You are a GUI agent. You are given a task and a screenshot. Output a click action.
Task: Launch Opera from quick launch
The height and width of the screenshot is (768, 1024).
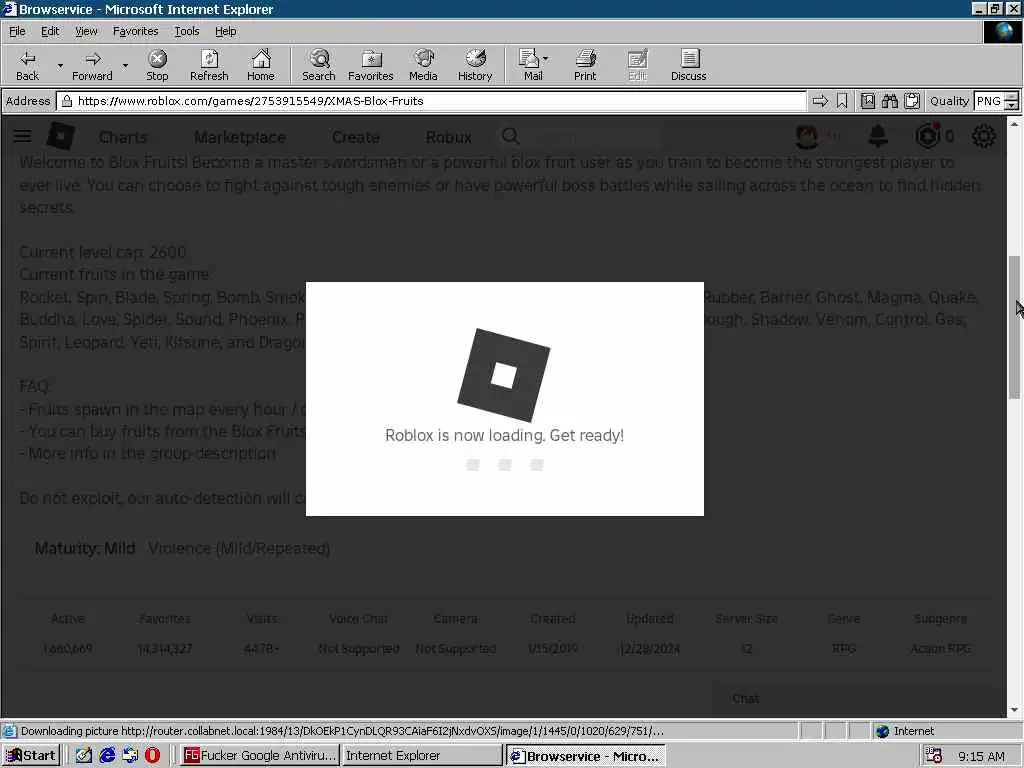[x=152, y=756]
